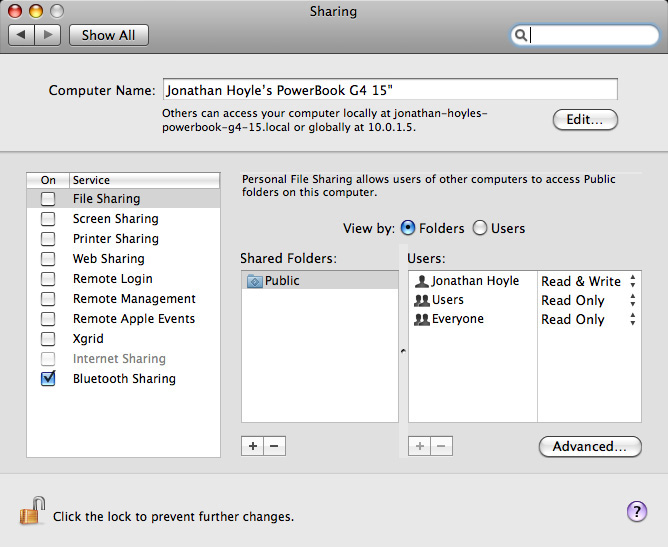Viewport: 668px width, 547px height.
Task: Click the back navigation arrow
Action: coord(21,35)
